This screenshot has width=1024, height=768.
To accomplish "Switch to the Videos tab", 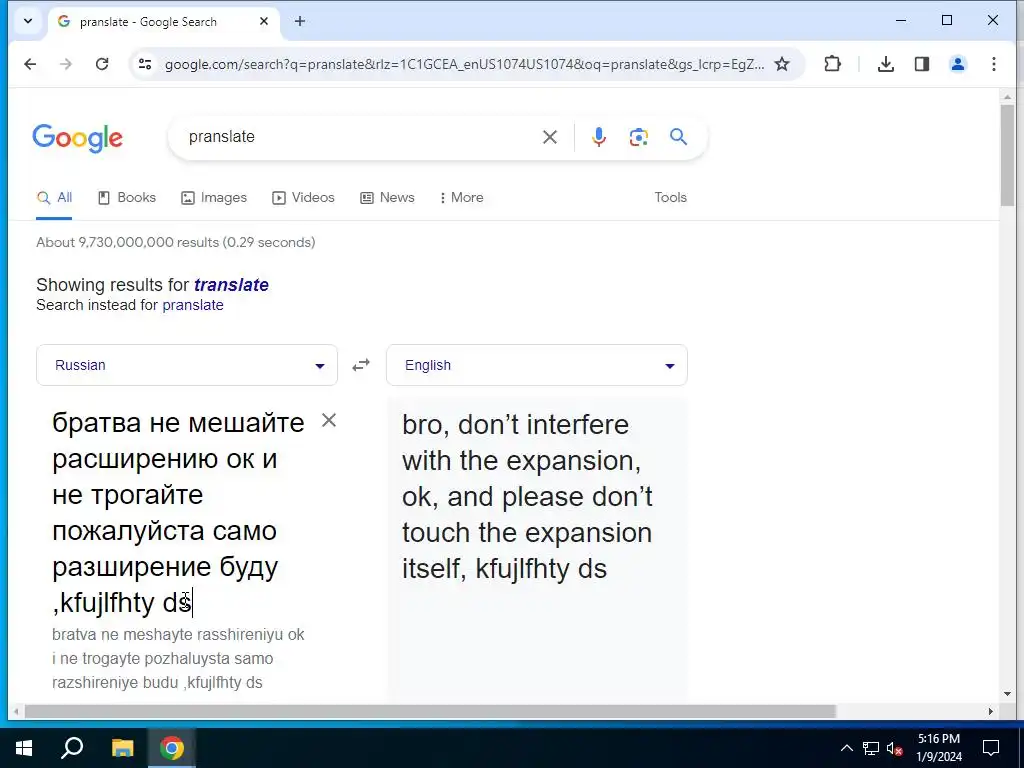I will (x=303, y=197).
